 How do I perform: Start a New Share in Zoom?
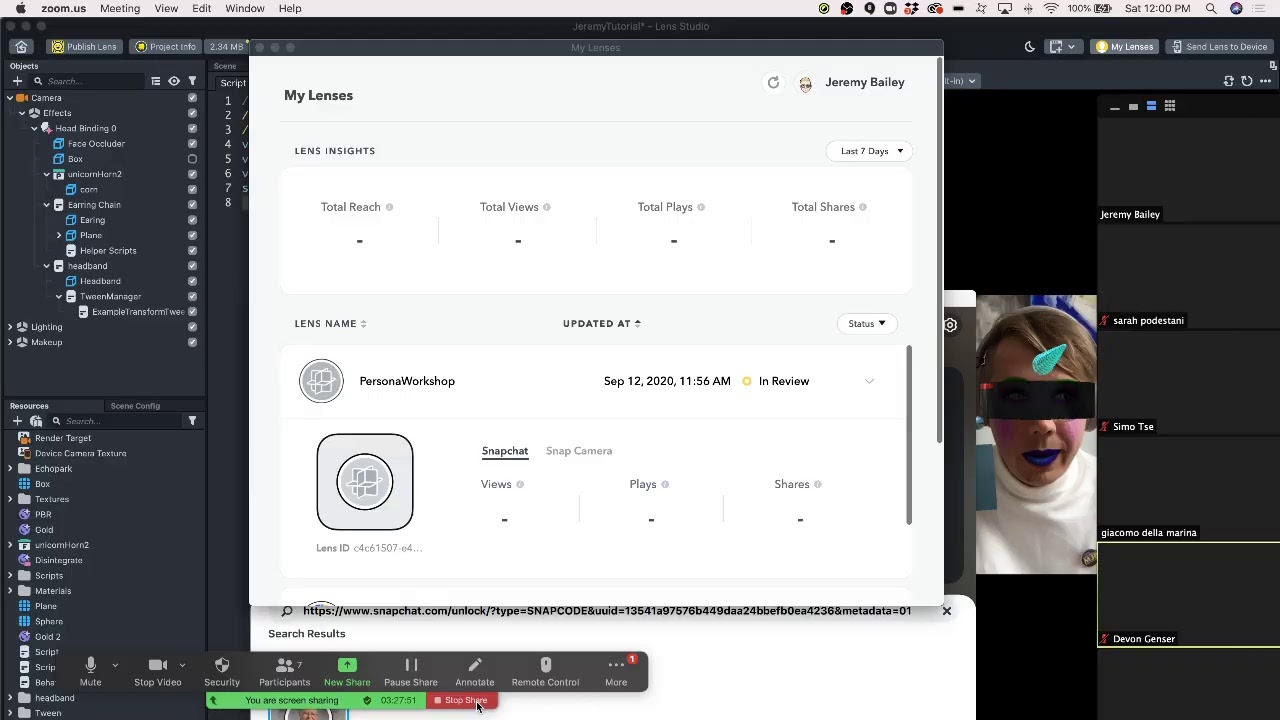(x=347, y=665)
